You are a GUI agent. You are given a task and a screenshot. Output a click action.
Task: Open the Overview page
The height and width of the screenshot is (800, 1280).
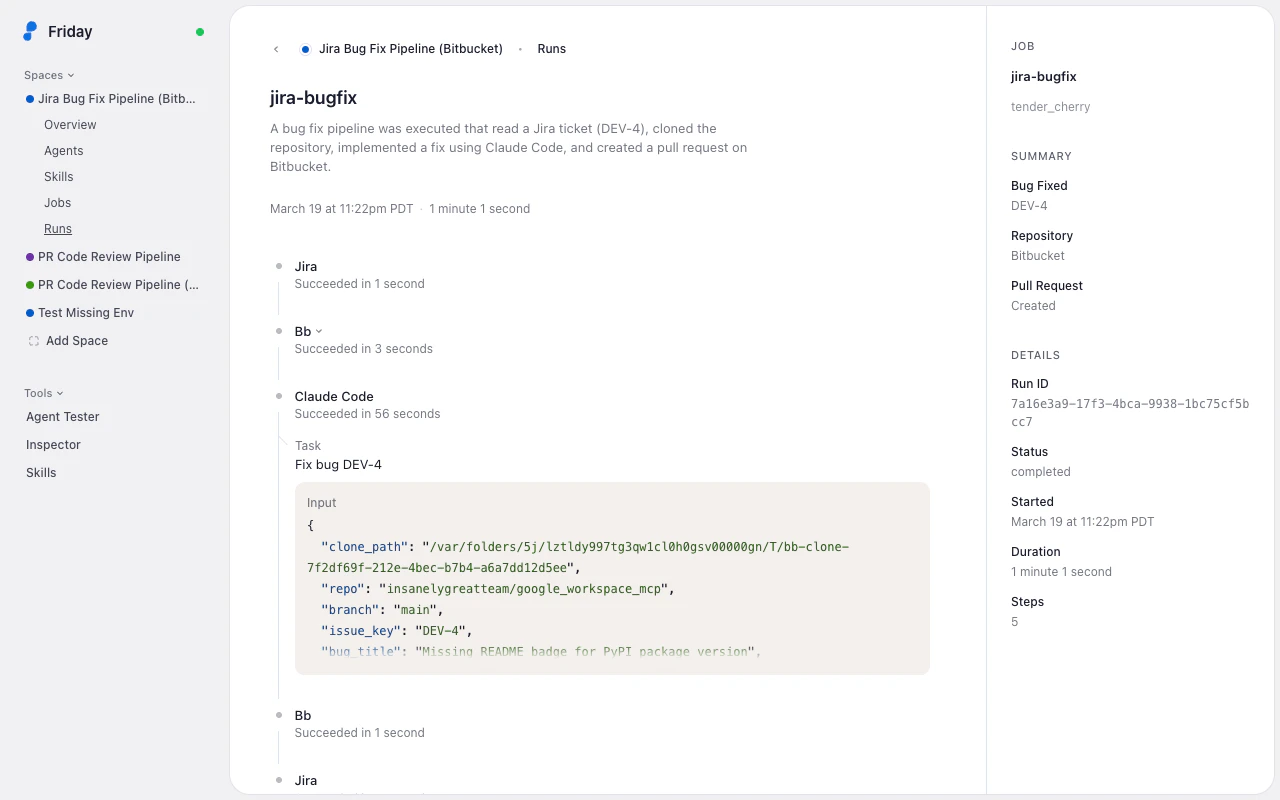(x=70, y=125)
